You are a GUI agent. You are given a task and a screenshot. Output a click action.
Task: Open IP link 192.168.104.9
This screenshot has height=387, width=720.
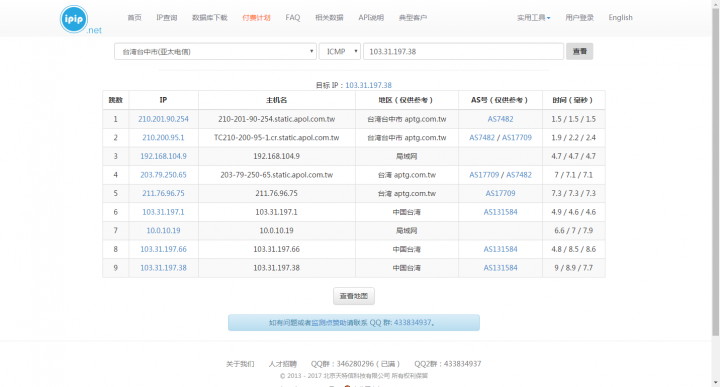pos(163,156)
